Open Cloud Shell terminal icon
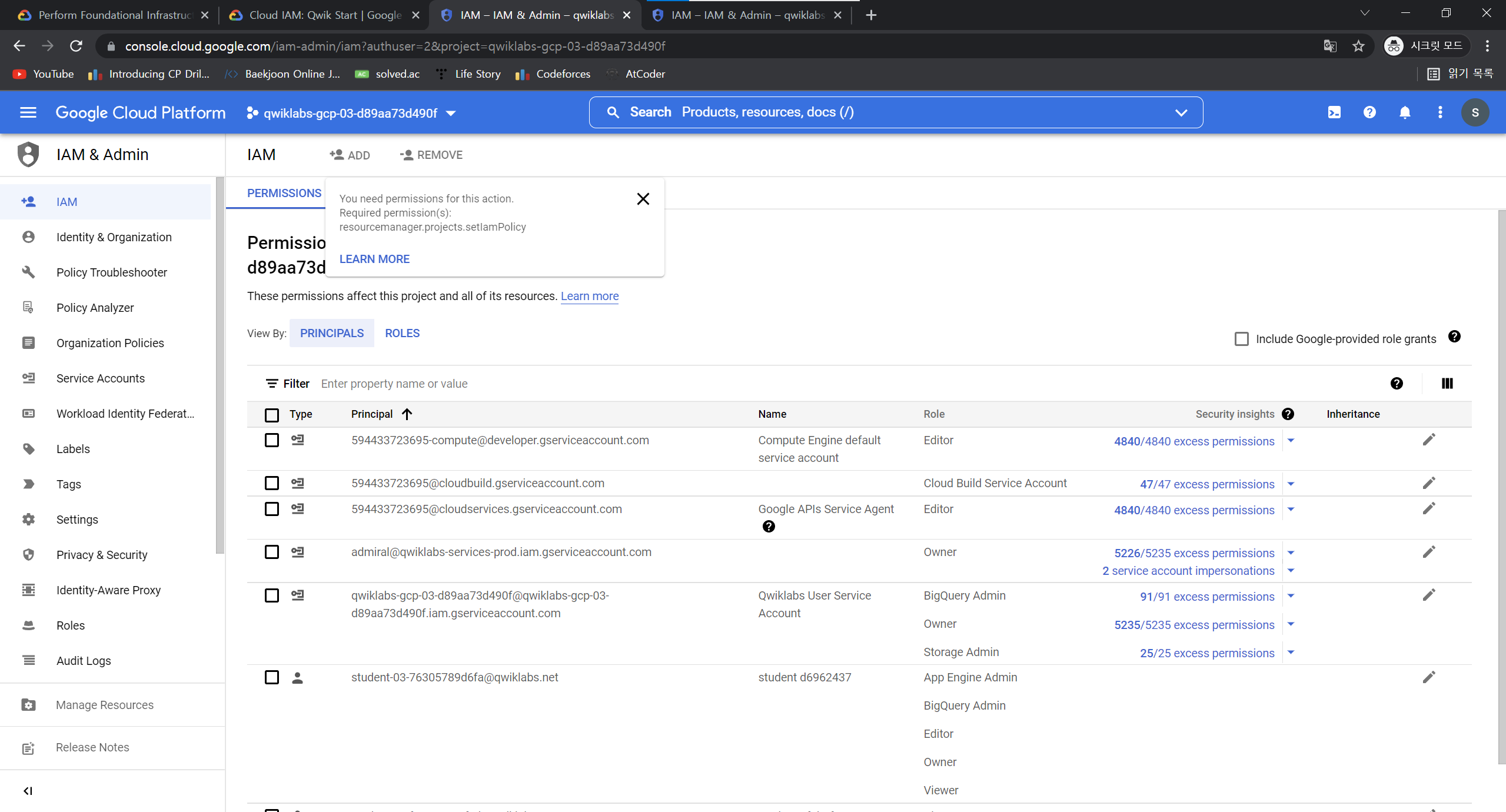The height and width of the screenshot is (812, 1506). click(1334, 112)
